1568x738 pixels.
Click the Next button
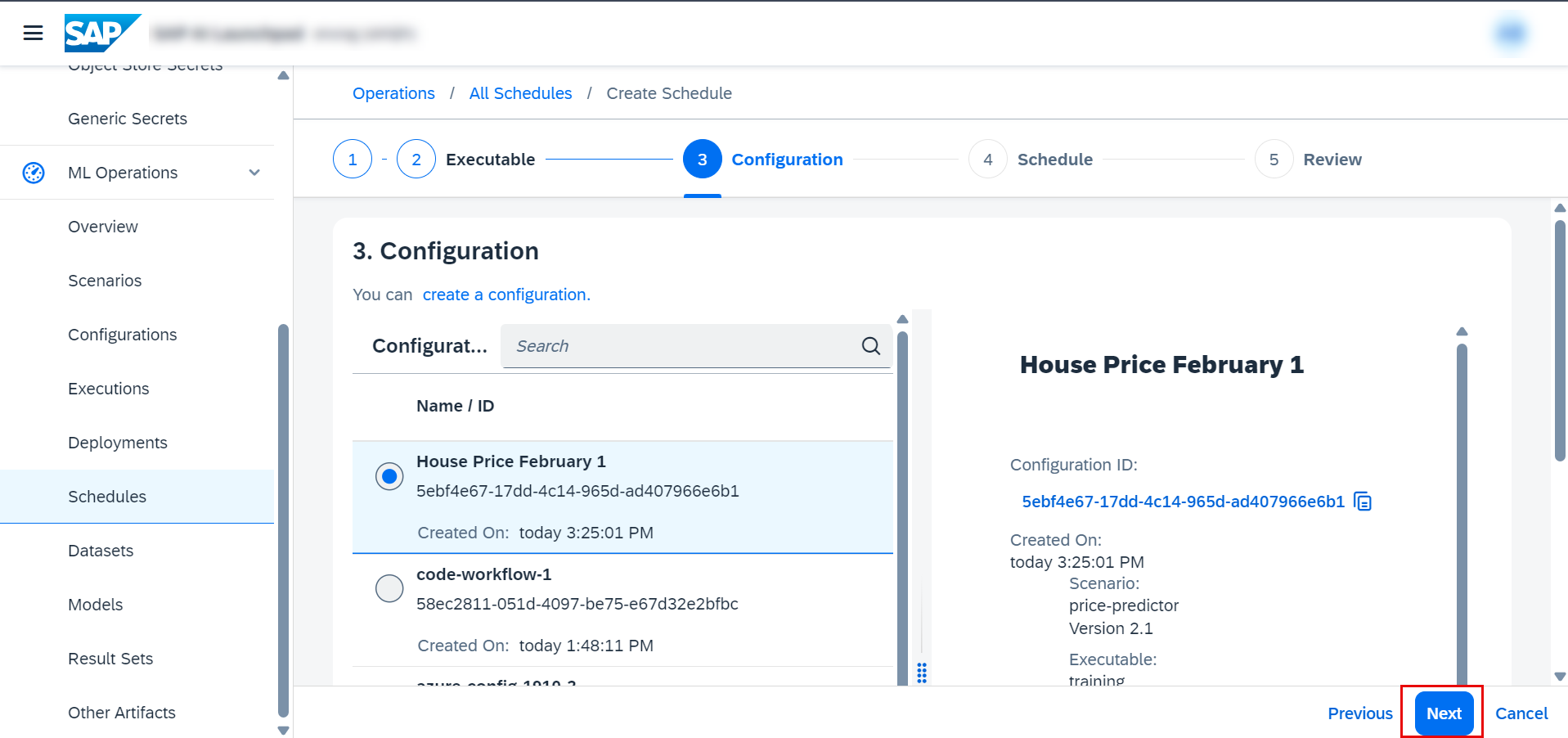[1443, 713]
